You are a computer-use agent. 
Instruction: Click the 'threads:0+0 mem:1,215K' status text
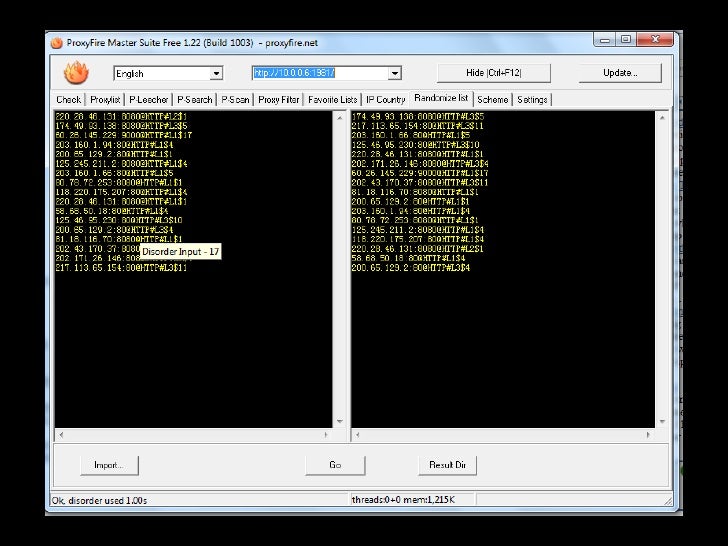(x=403, y=500)
